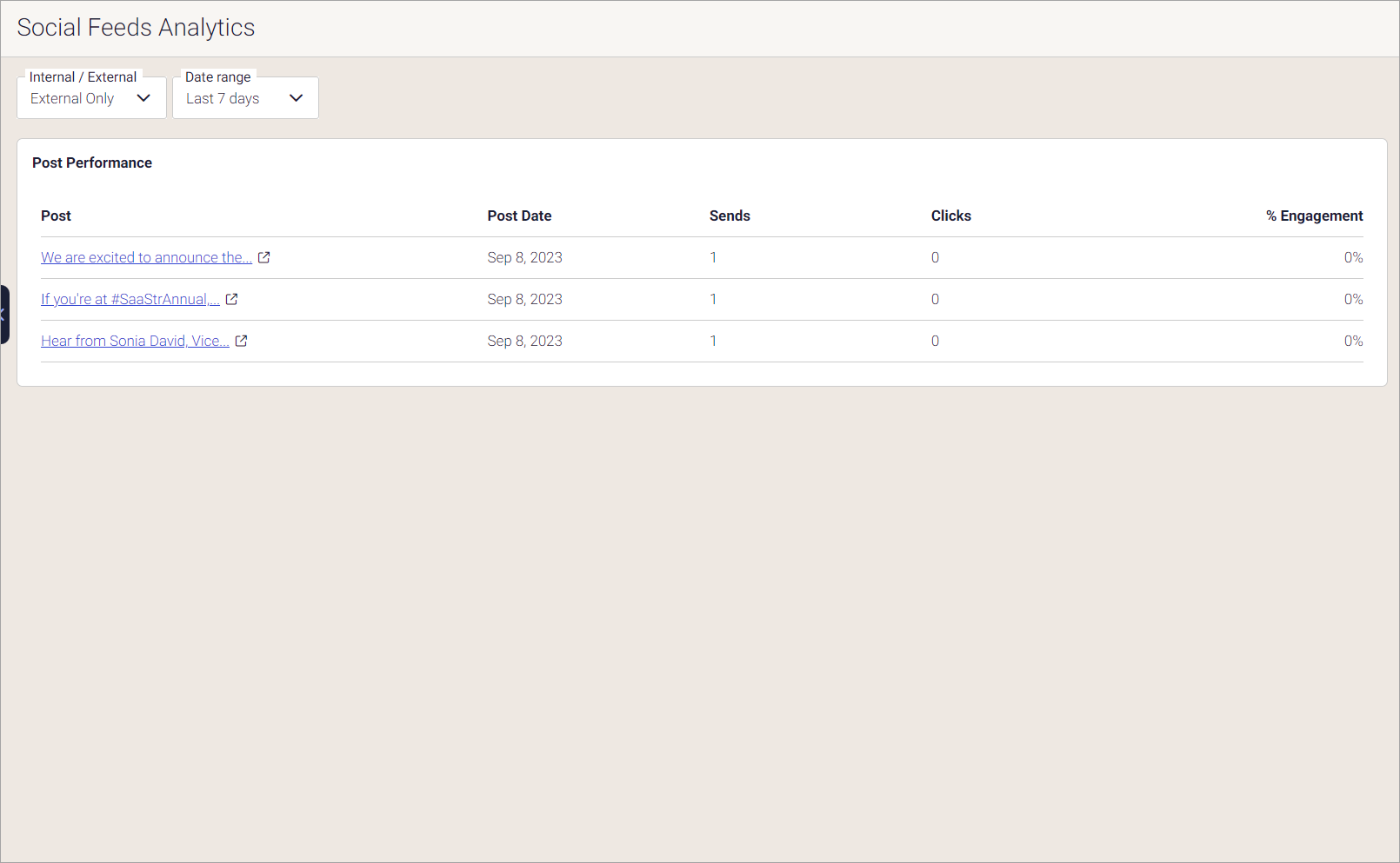This screenshot has height=863, width=1400.
Task: Open the external link icon beside Sonia David's post
Action: pyautogui.click(x=241, y=341)
